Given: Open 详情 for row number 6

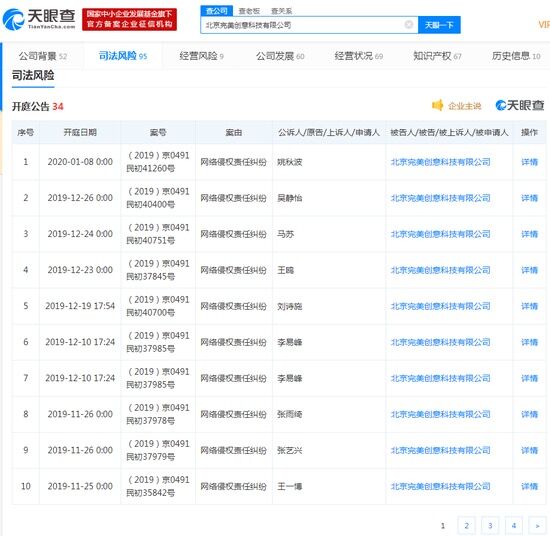Looking at the screenshot, I should tap(529, 342).
